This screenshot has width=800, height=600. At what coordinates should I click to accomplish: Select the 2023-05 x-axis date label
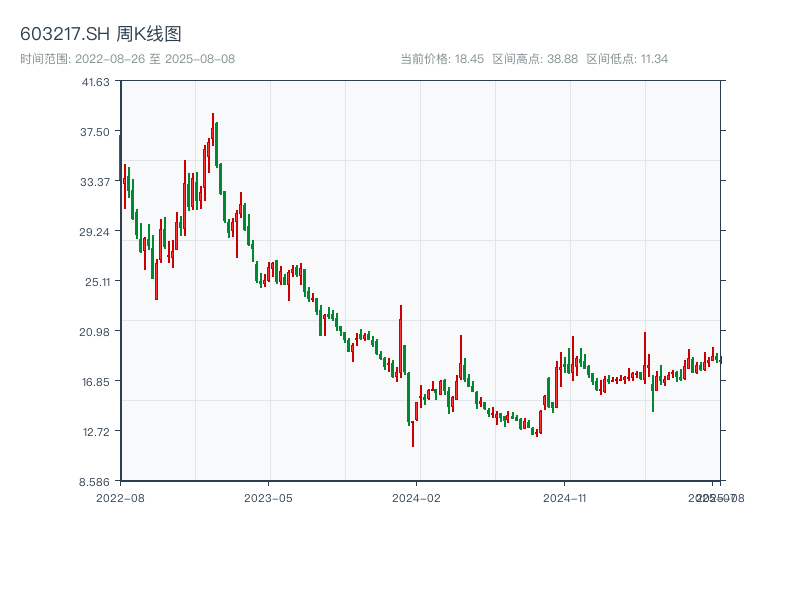pos(268,497)
